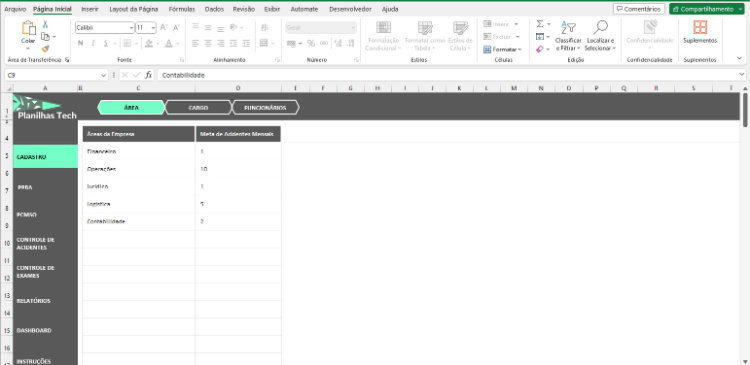Open the borders icon in Fonte group
This screenshot has width=750, height=365.
tap(127, 44)
